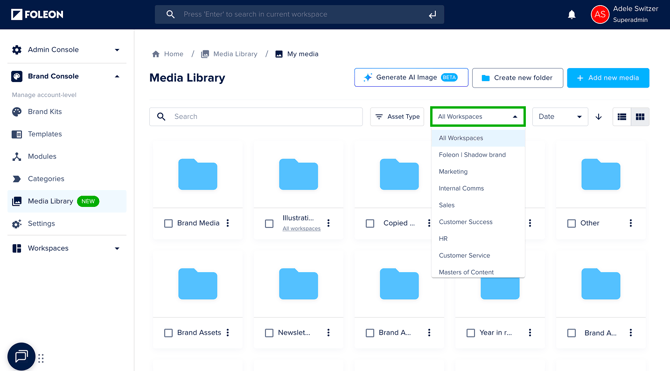Choose Customer Service workspace option
This screenshot has width=670, height=371.
(x=478, y=256)
